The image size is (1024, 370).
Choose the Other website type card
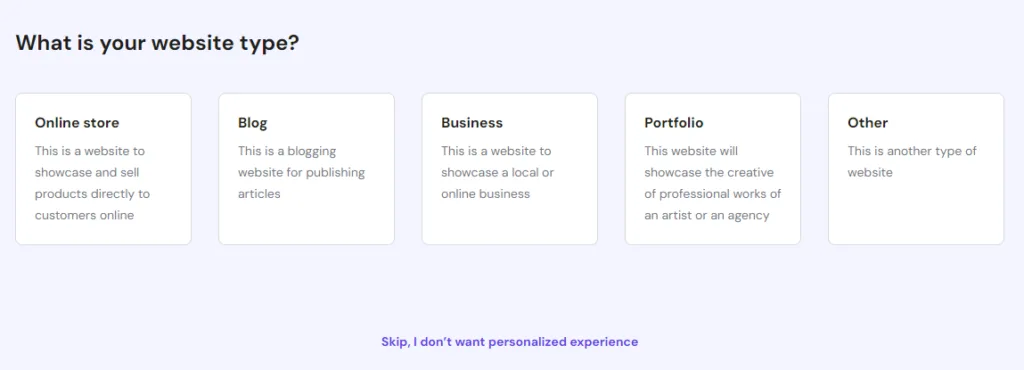(x=916, y=169)
